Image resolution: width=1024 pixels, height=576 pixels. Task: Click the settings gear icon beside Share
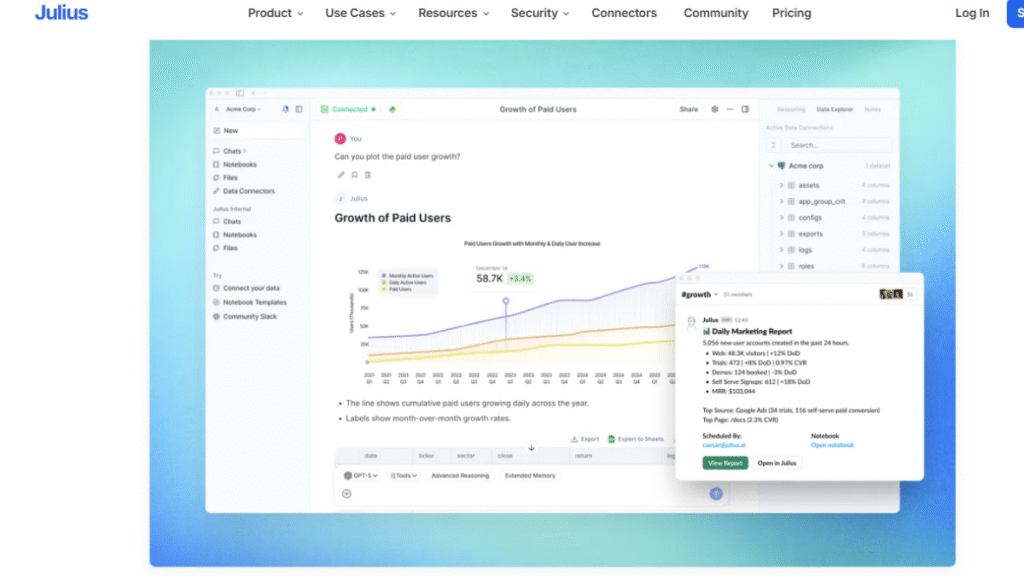pos(714,109)
